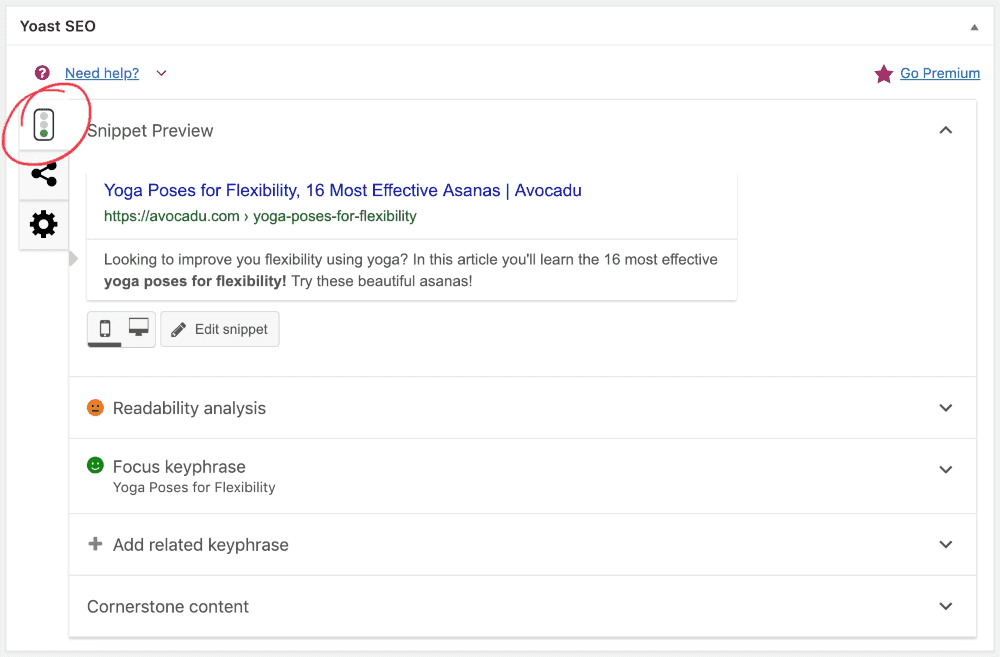
Task: Click the Yoast SEO panel title
Action: coord(57,26)
